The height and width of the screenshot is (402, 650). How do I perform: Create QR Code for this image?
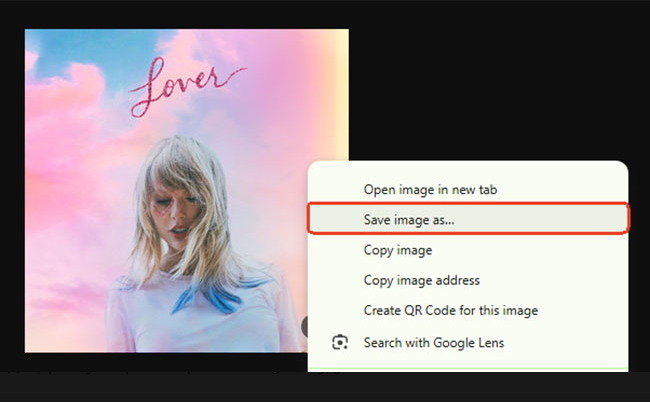(468, 310)
